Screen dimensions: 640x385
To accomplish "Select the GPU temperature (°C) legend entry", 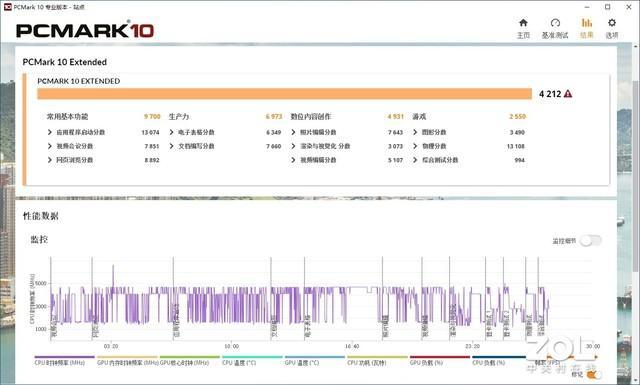I will coord(302,363).
